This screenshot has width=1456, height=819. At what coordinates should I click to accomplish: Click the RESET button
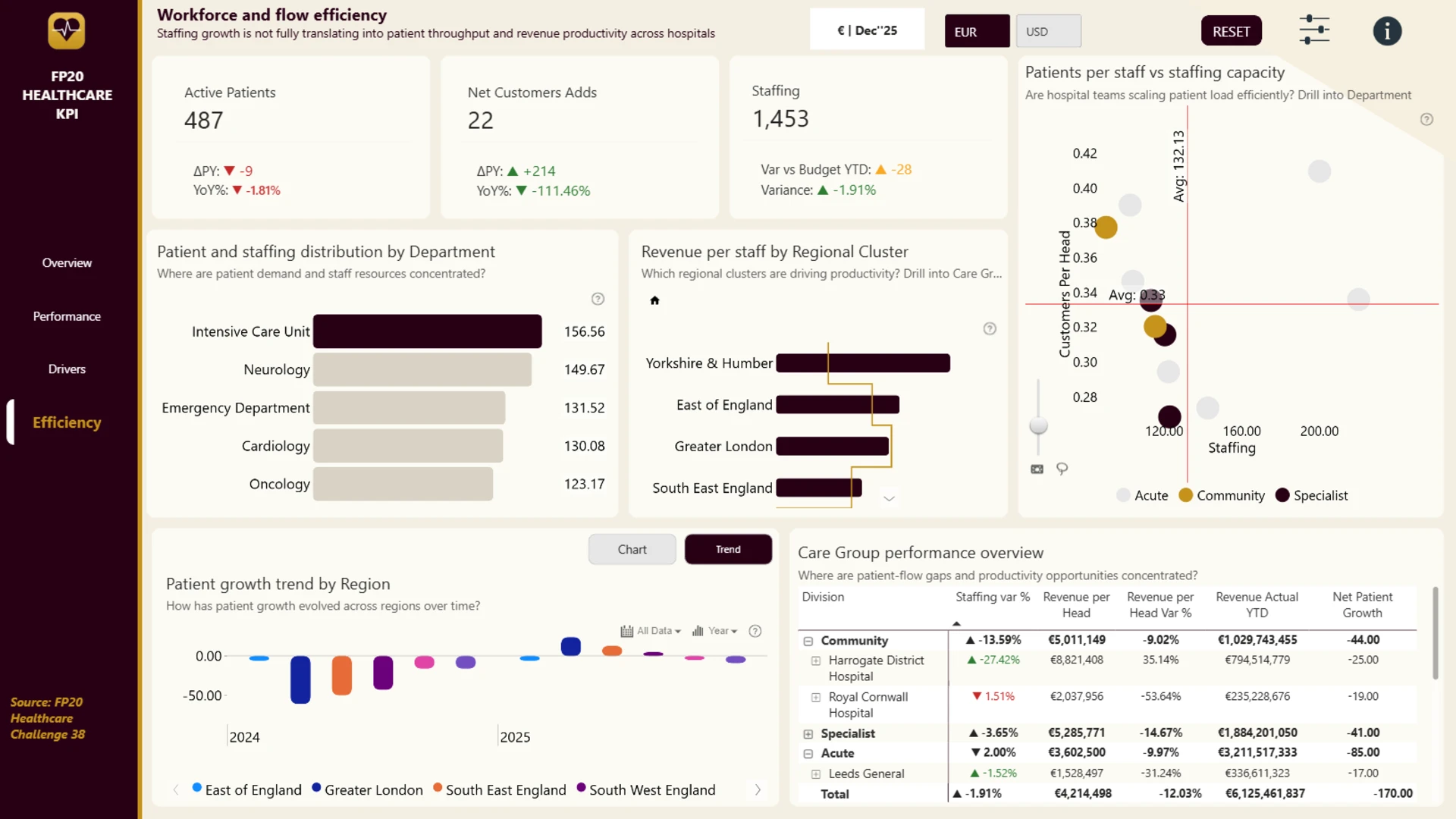[x=1231, y=31]
